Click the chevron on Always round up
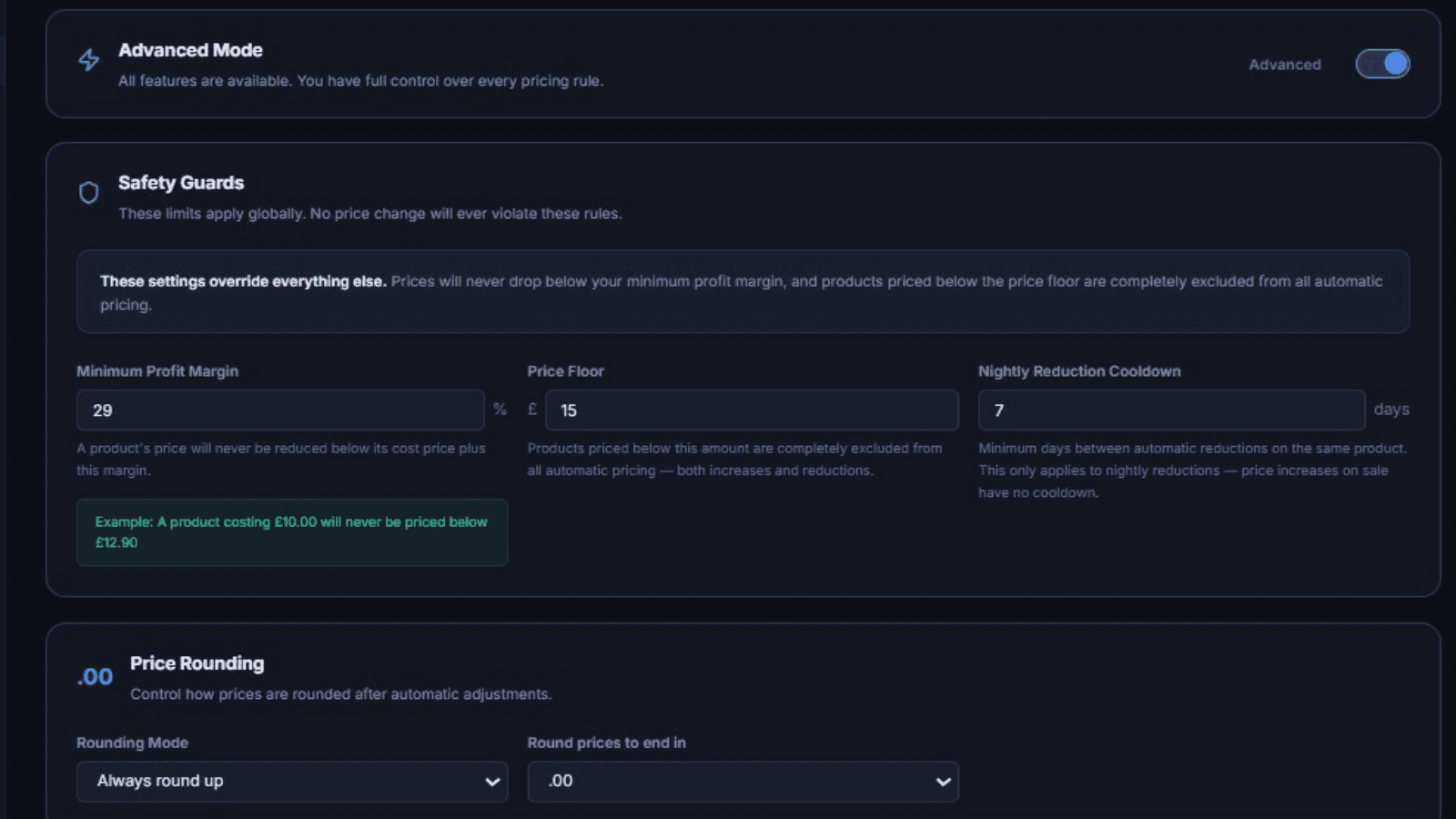 click(x=492, y=782)
